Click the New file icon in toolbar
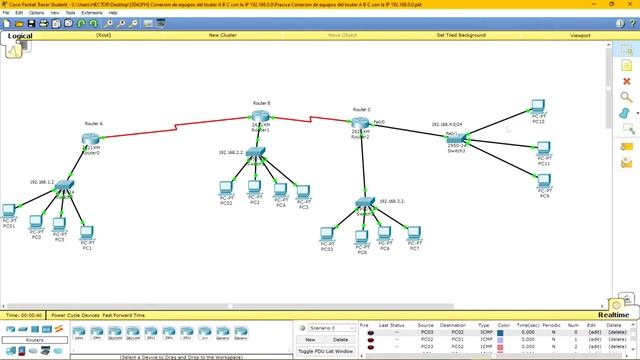The width and height of the screenshot is (640, 360). click(7, 24)
